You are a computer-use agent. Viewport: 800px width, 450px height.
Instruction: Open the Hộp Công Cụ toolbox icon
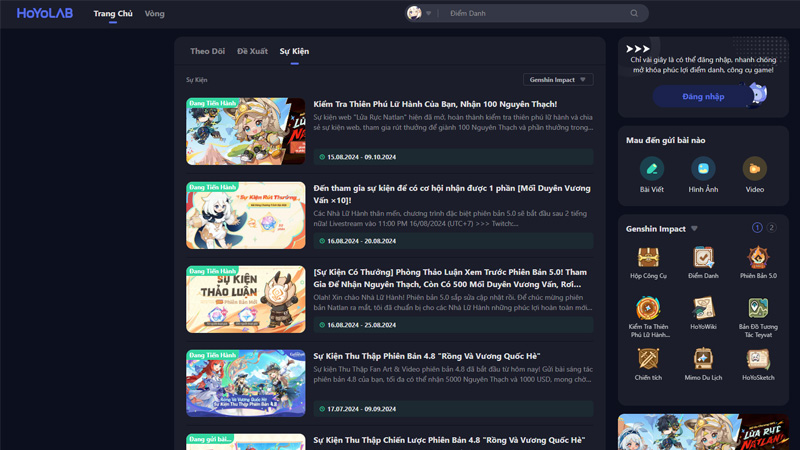point(648,257)
